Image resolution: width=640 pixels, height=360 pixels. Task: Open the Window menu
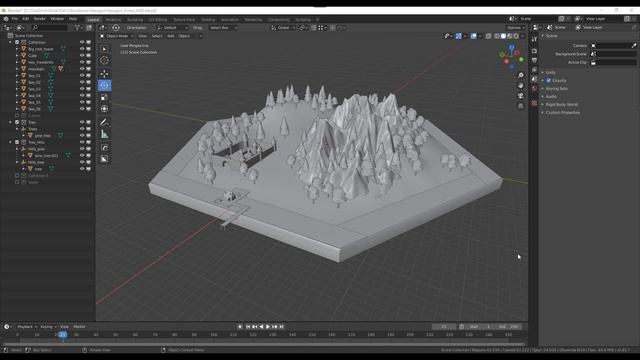57,19
